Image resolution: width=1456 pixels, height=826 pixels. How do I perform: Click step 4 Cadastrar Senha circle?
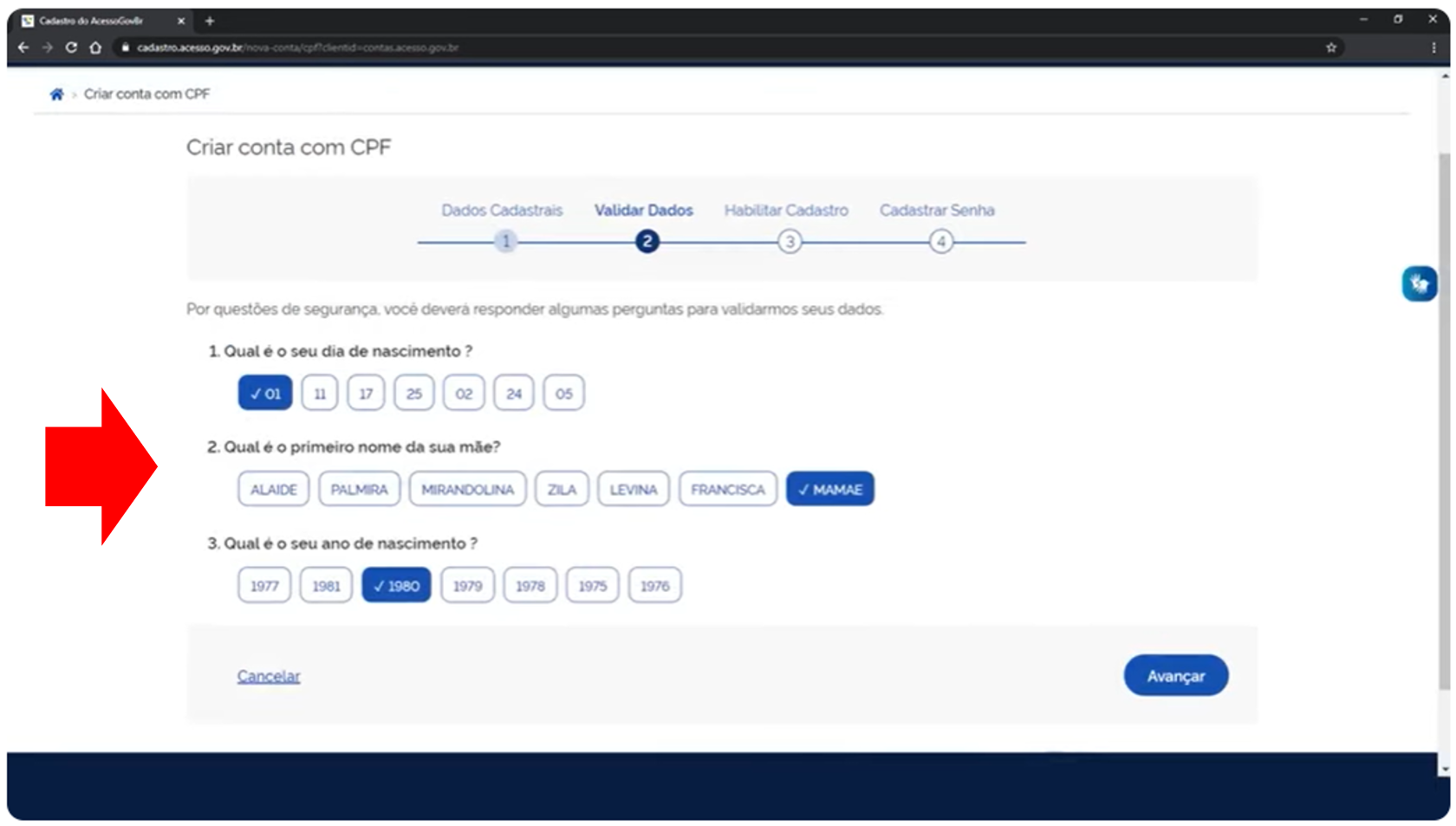940,242
